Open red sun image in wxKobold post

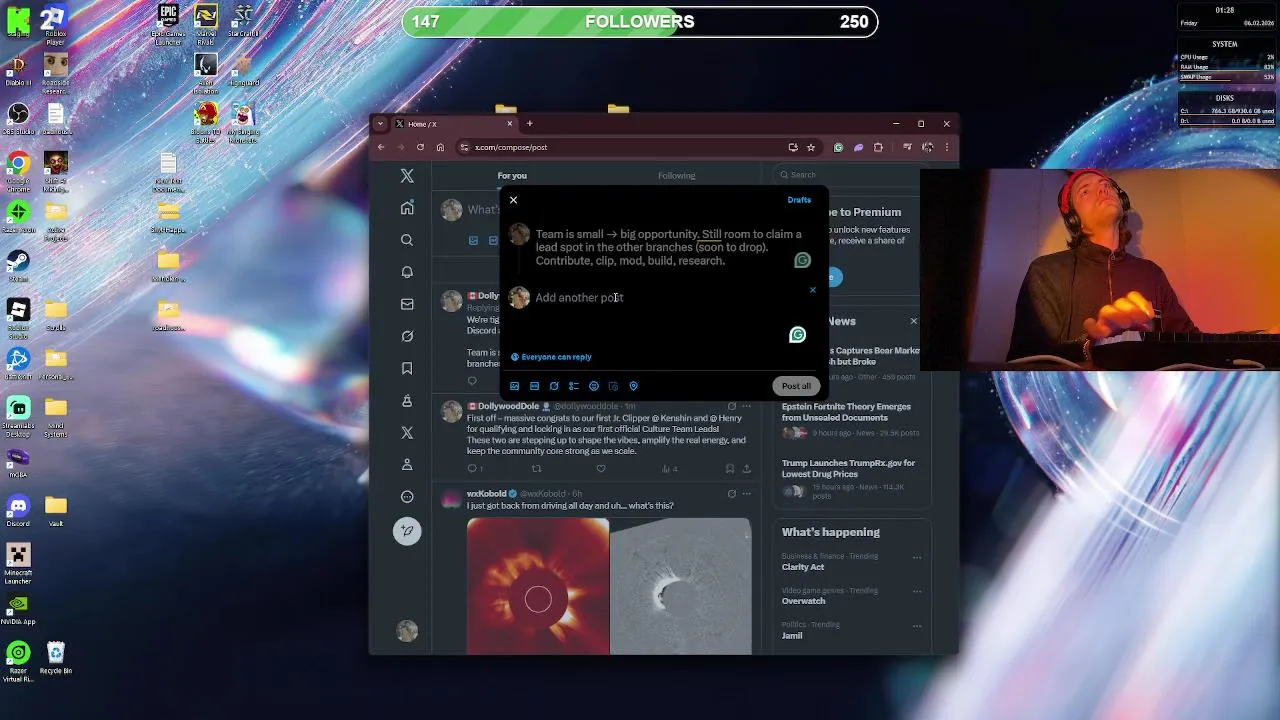click(538, 587)
